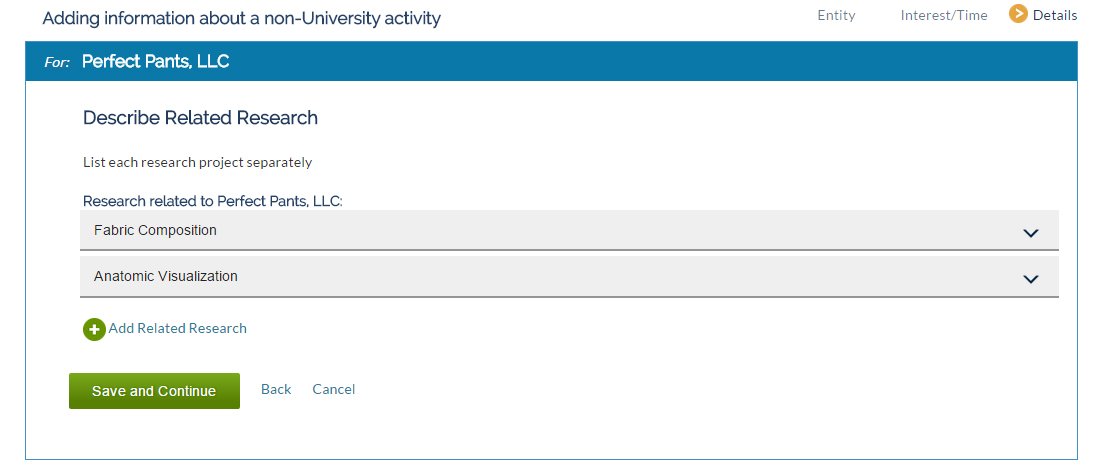
Task: Open the Details step label
Action: [x=1055, y=15]
